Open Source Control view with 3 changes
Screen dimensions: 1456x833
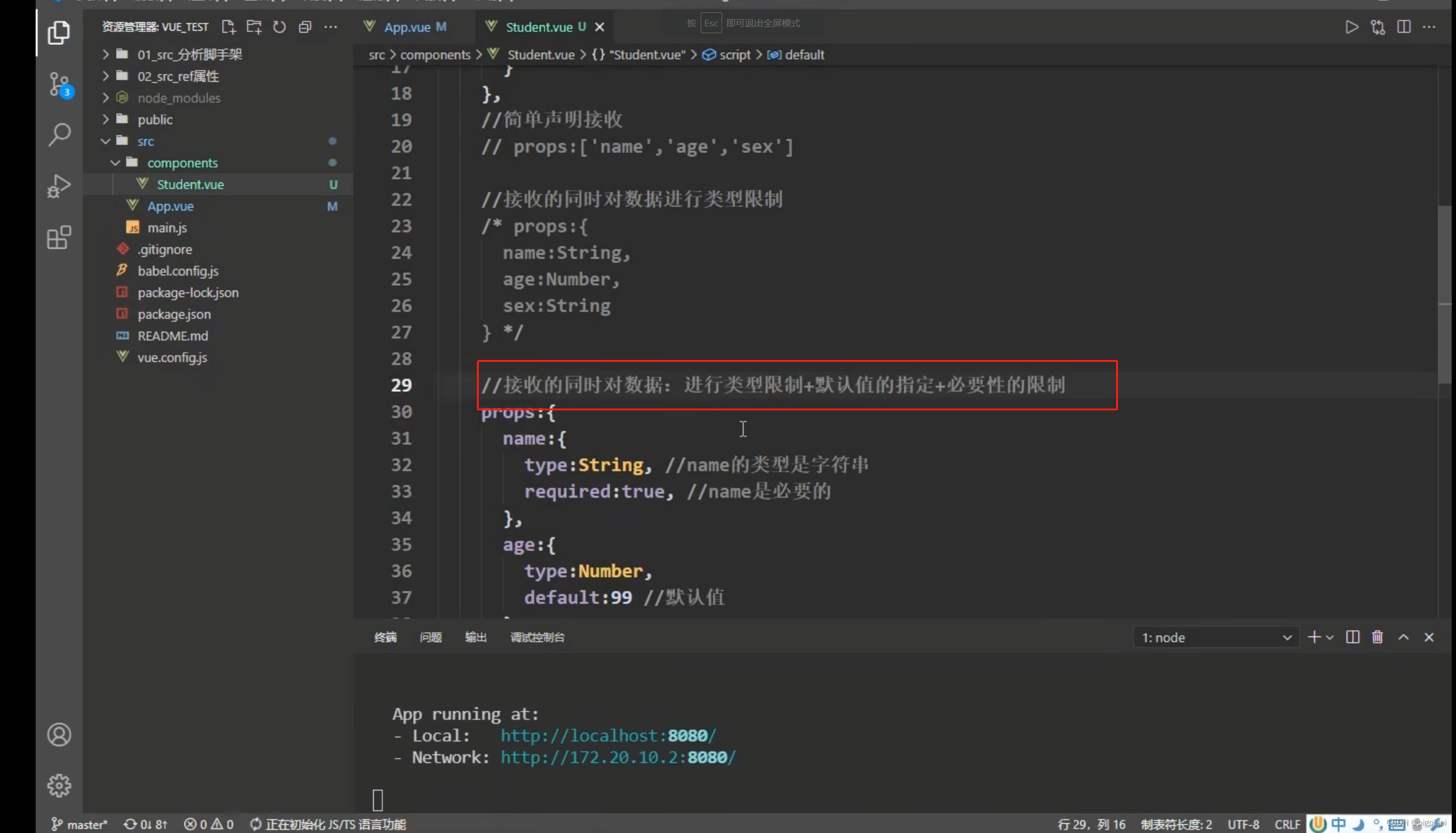click(60, 85)
